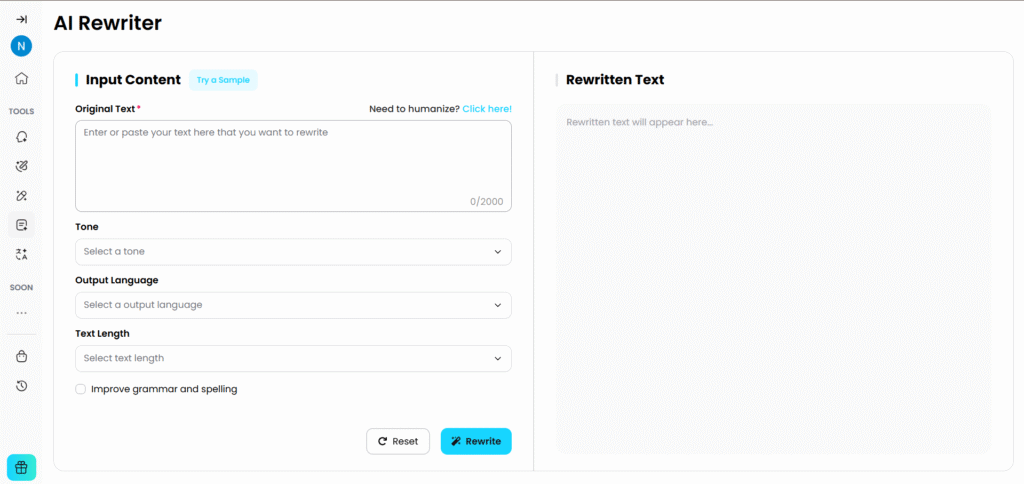
Task: Click the Rewrite button
Action: tap(476, 442)
